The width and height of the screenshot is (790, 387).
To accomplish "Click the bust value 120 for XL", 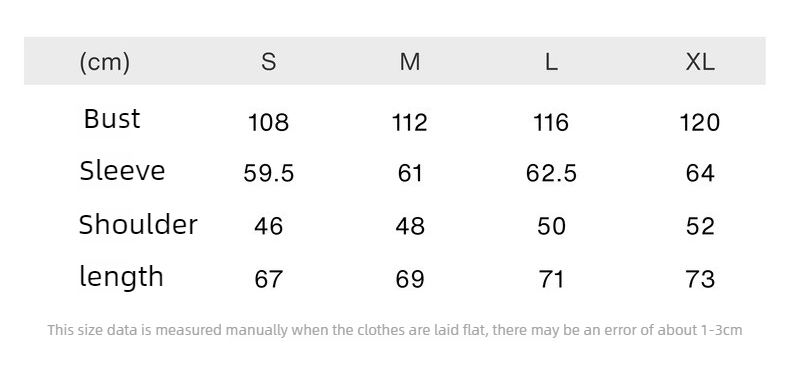I will (700, 122).
